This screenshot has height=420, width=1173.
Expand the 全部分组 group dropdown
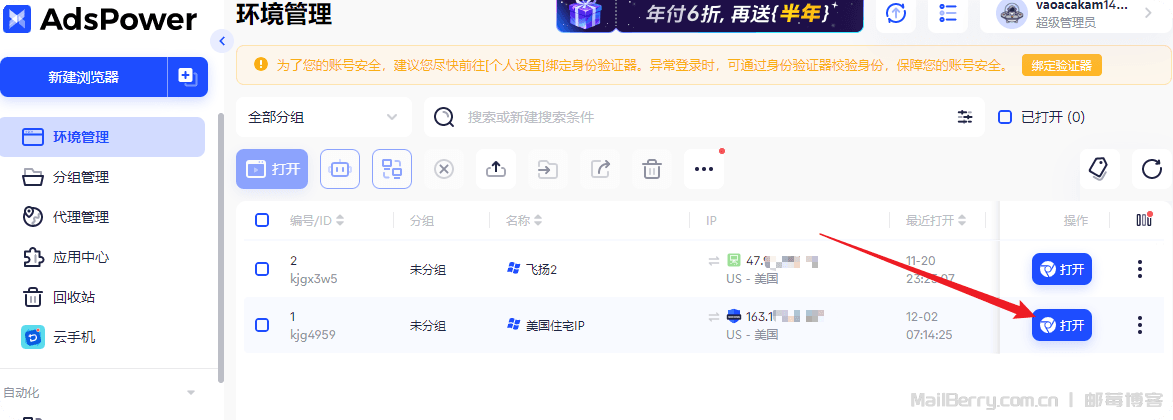(323, 117)
